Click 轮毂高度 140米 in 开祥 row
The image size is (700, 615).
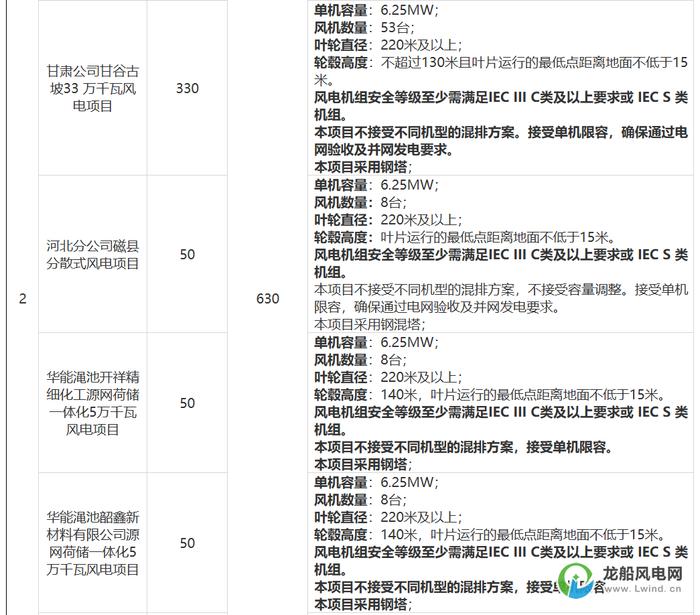(490, 395)
